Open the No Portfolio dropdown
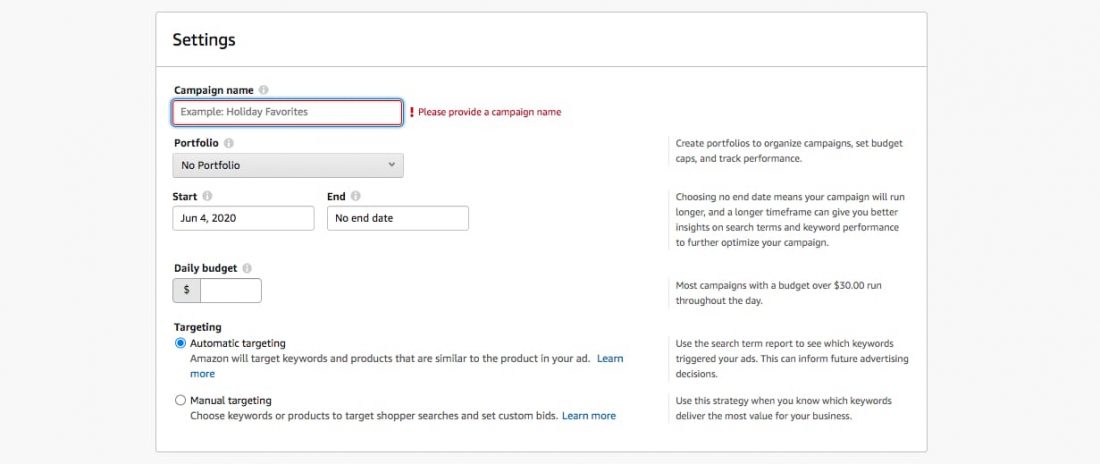 288,165
